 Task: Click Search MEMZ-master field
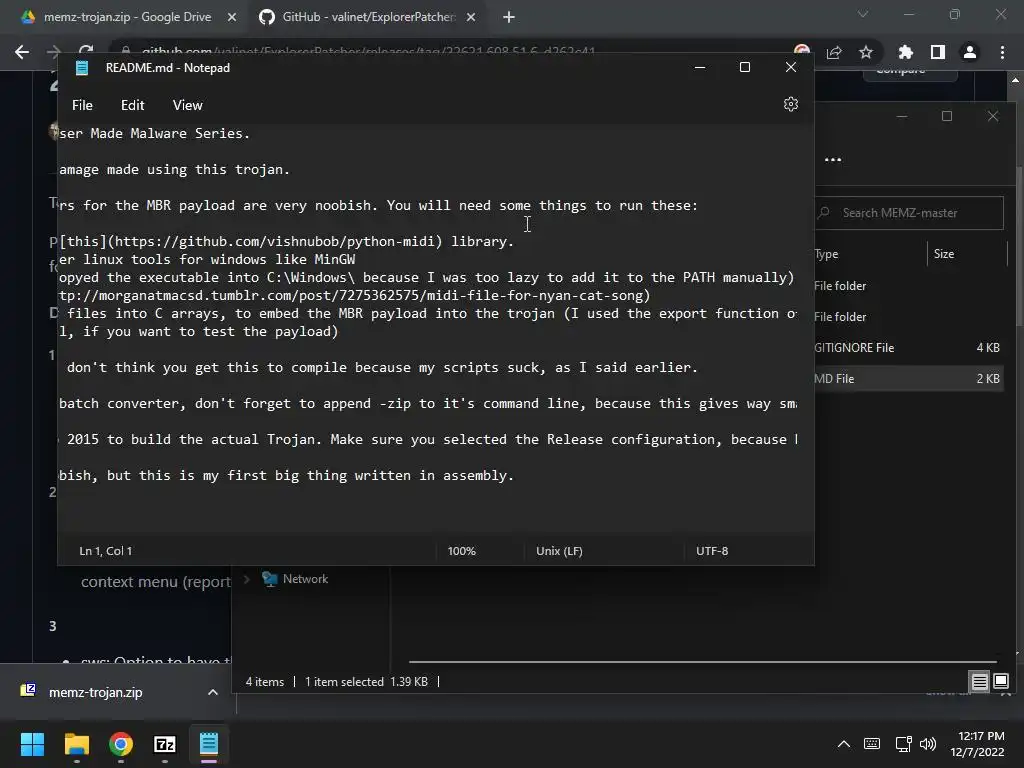pyautogui.click(x=908, y=213)
